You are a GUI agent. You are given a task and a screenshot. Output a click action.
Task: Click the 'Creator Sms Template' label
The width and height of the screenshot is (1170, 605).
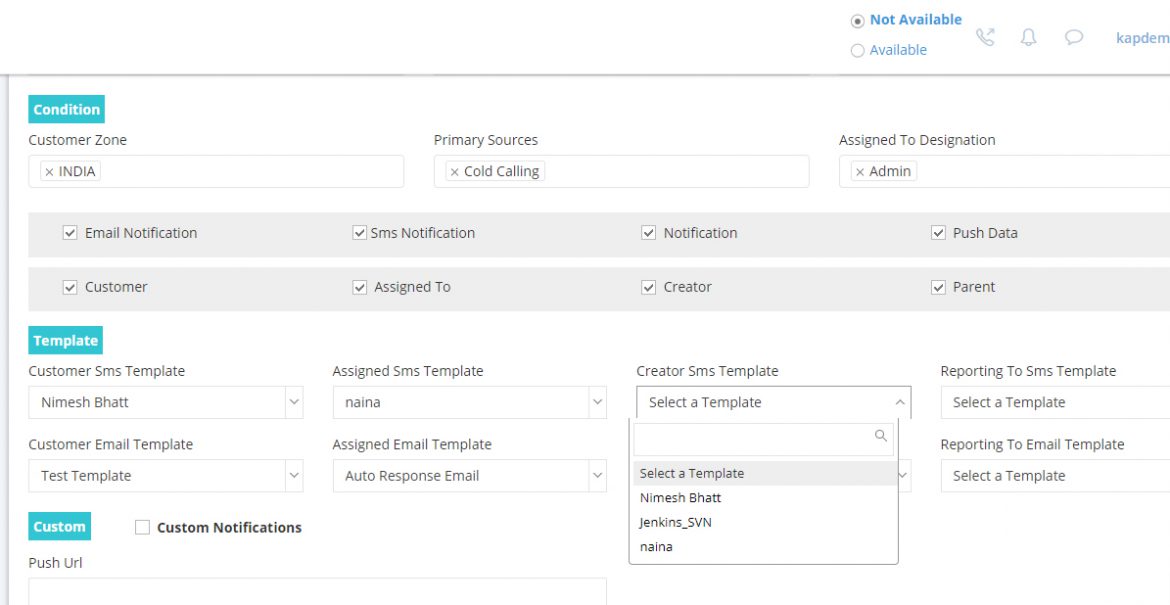point(707,371)
